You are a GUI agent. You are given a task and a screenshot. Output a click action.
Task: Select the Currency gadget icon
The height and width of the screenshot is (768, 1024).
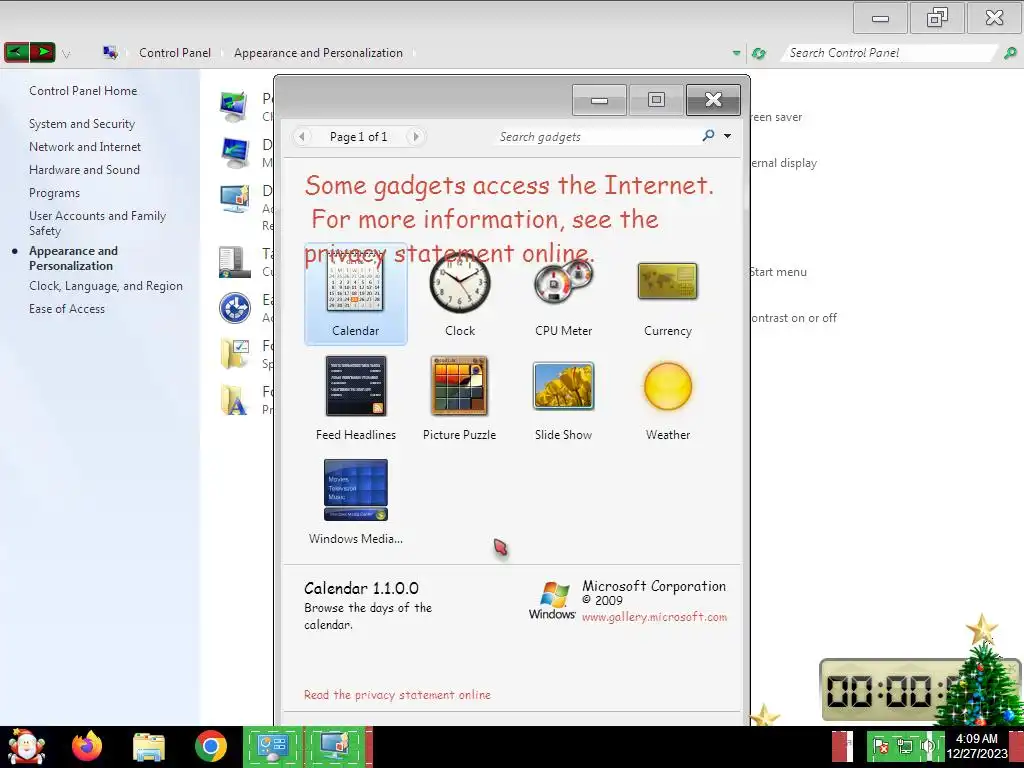click(667, 281)
